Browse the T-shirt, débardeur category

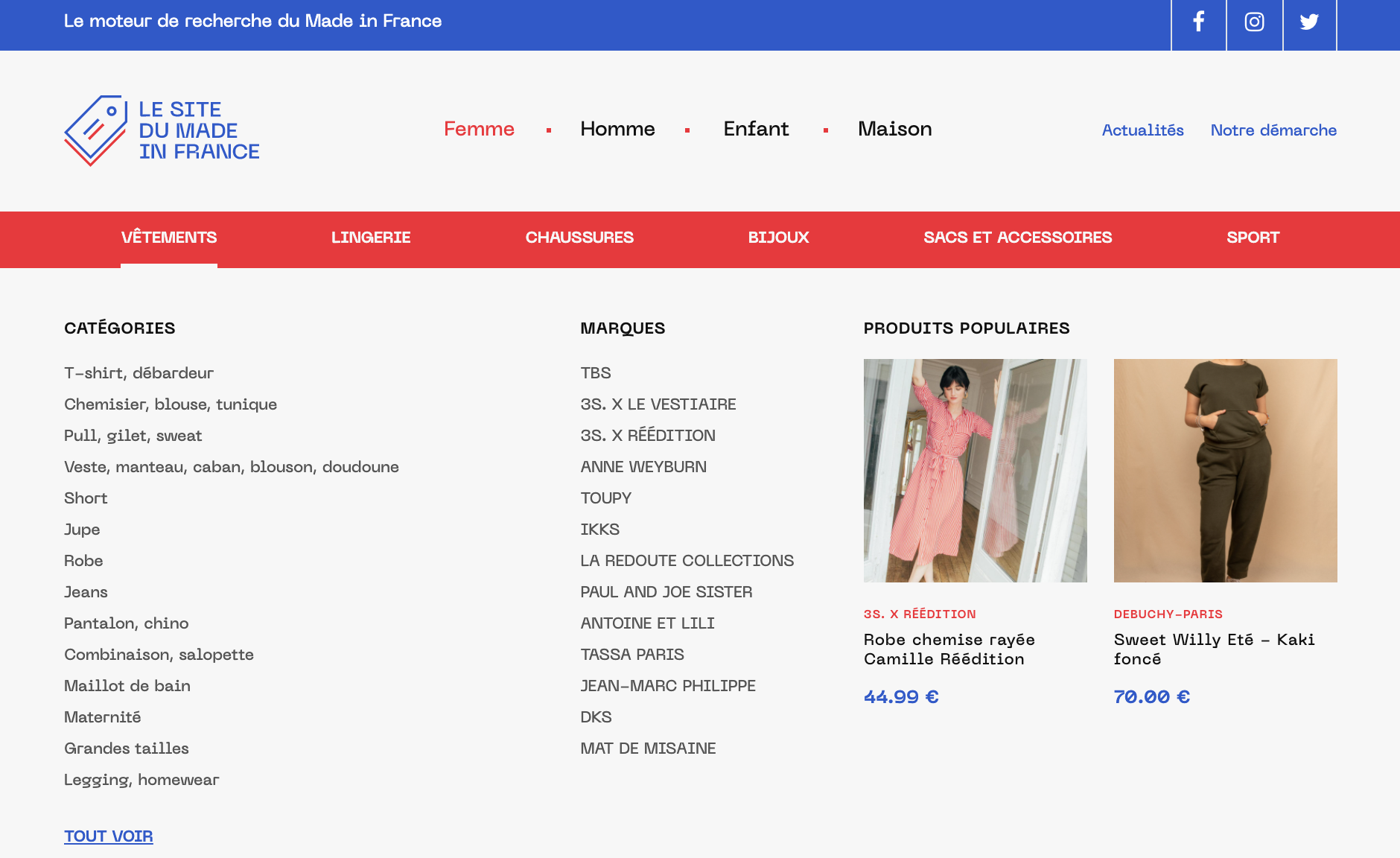click(x=139, y=373)
